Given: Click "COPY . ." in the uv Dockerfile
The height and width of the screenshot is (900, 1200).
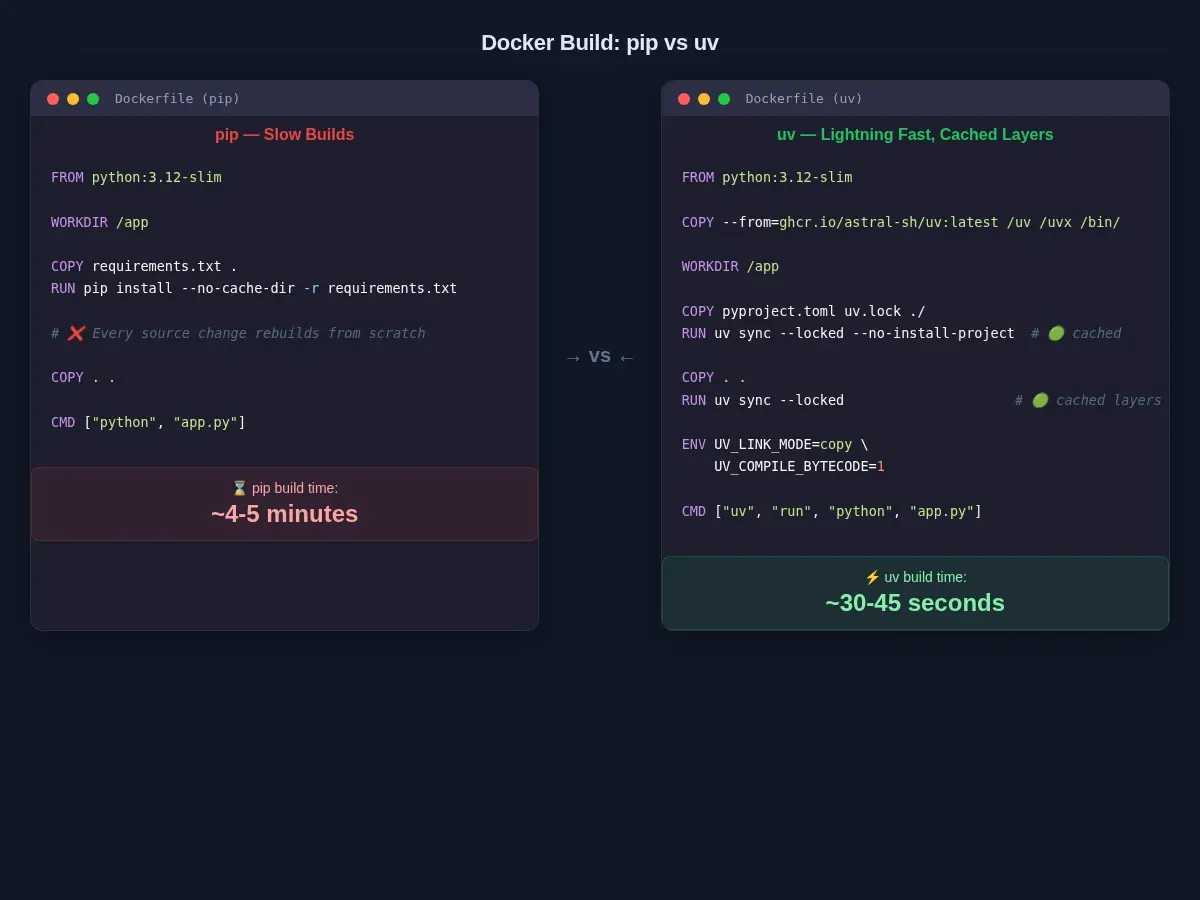Looking at the screenshot, I should pyautogui.click(x=714, y=377).
